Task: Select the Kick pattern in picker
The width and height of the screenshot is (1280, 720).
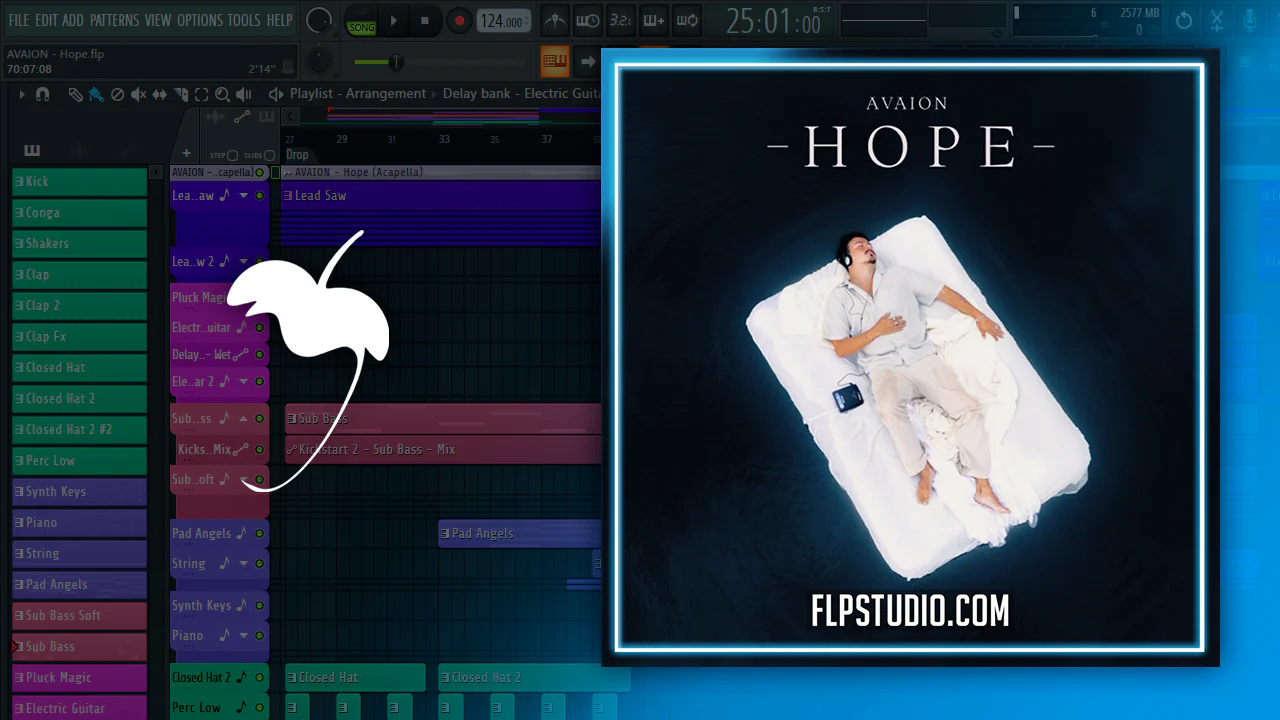Action: click(x=79, y=182)
